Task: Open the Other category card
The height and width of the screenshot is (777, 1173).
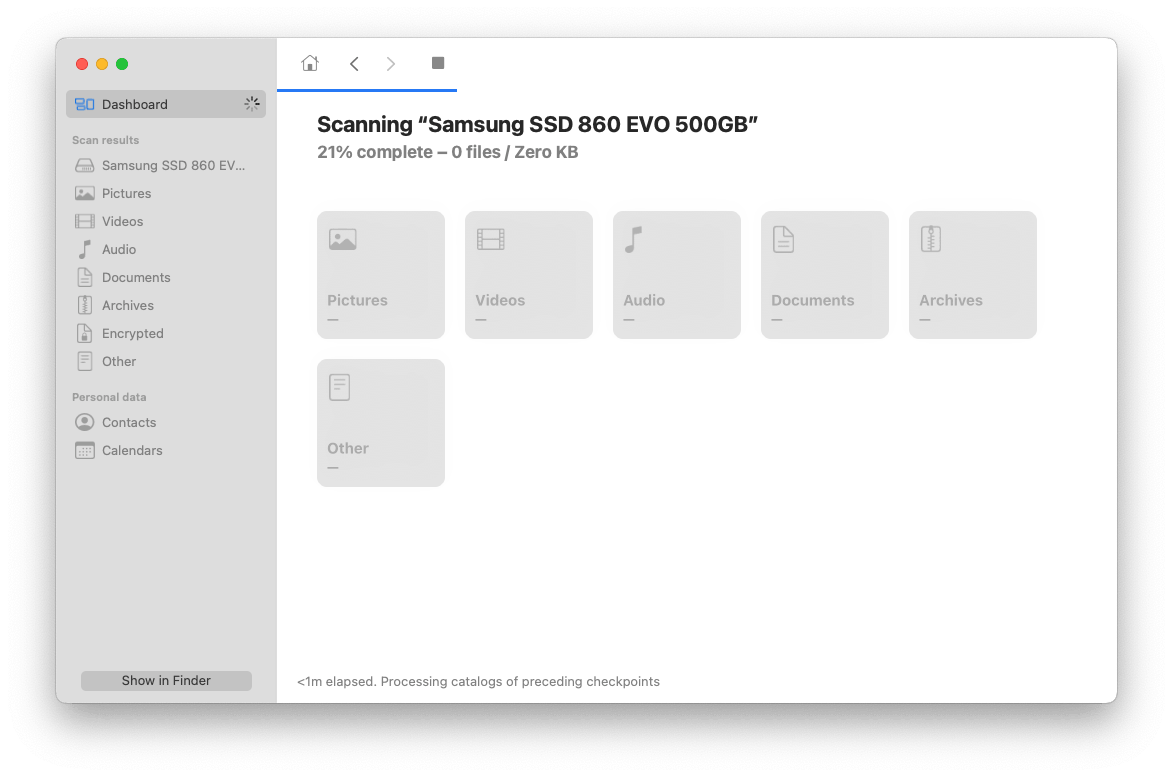Action: pyautogui.click(x=381, y=423)
